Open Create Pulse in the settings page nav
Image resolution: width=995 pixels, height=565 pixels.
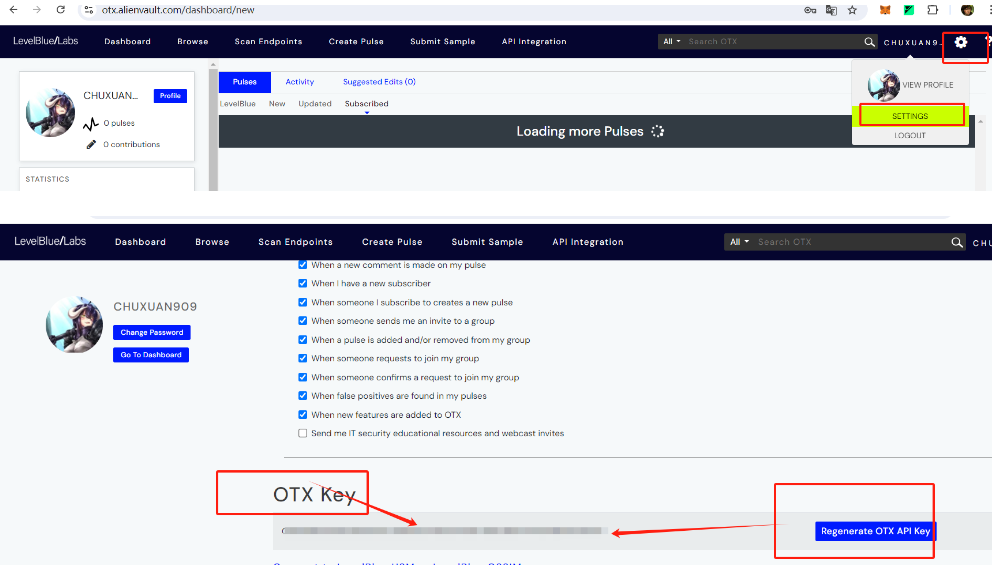pyautogui.click(x=392, y=242)
